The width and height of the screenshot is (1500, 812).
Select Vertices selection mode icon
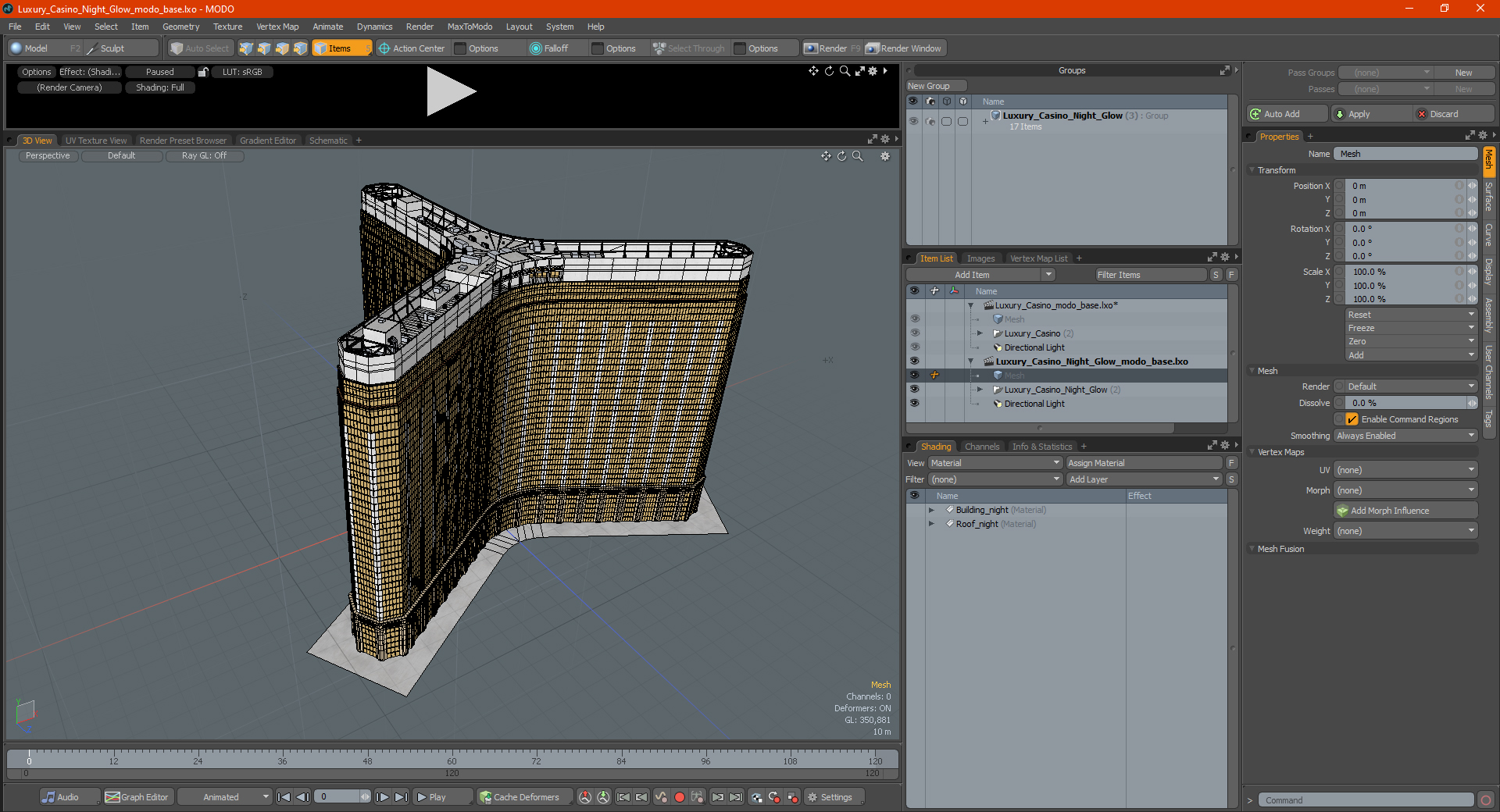(x=246, y=48)
